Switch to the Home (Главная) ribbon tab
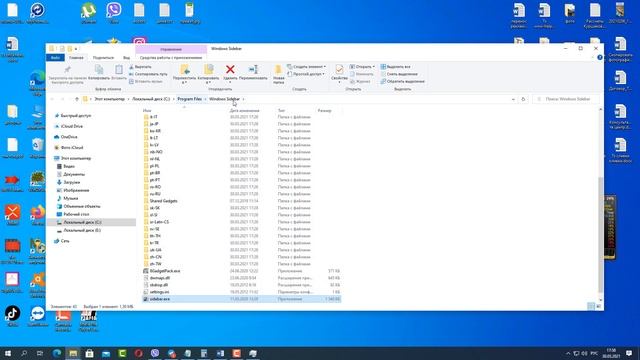The width and height of the screenshot is (640, 360). (x=76, y=58)
